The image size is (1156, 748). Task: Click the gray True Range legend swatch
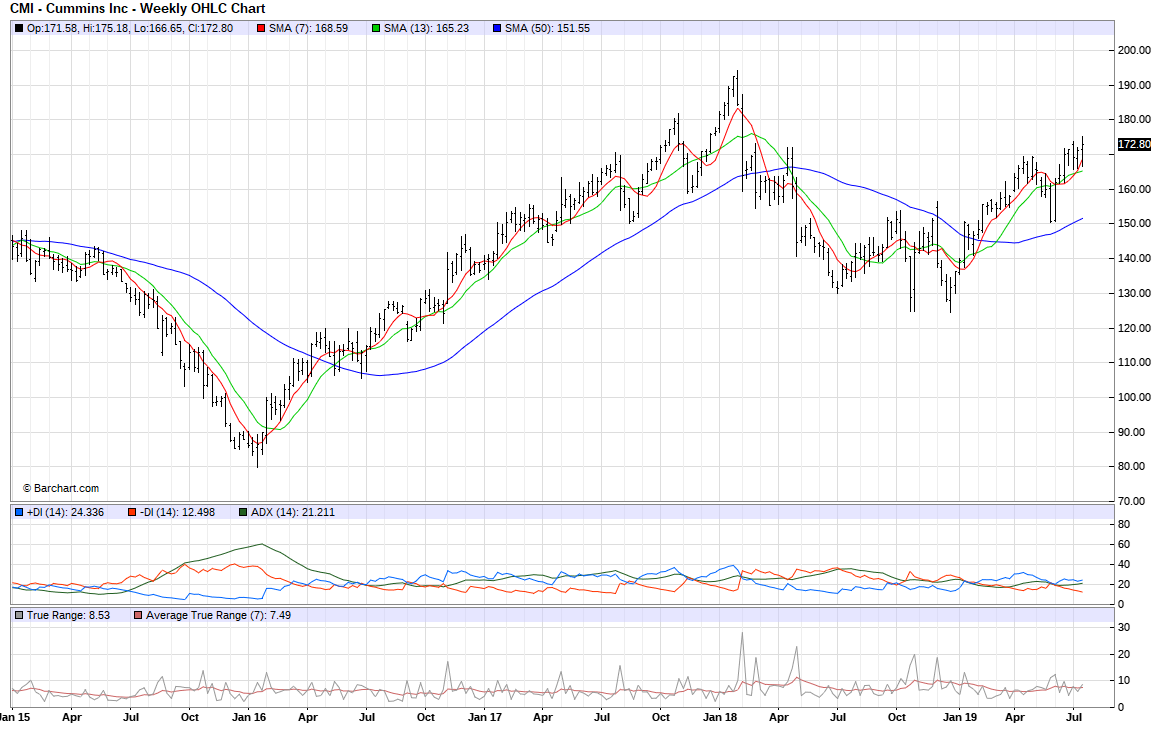pyautogui.click(x=19, y=615)
